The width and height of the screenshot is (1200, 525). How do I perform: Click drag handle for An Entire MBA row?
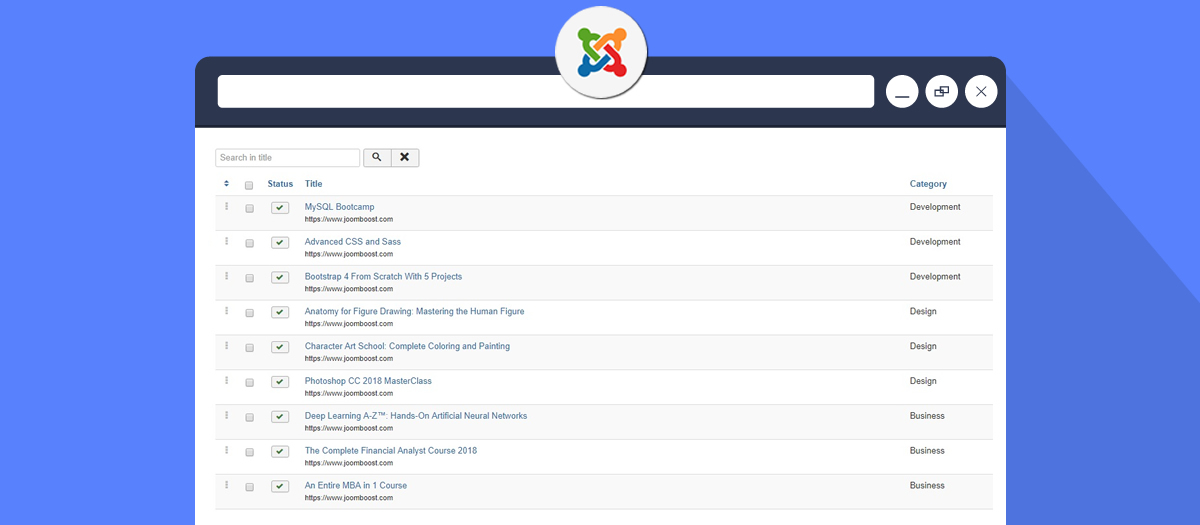click(227, 485)
